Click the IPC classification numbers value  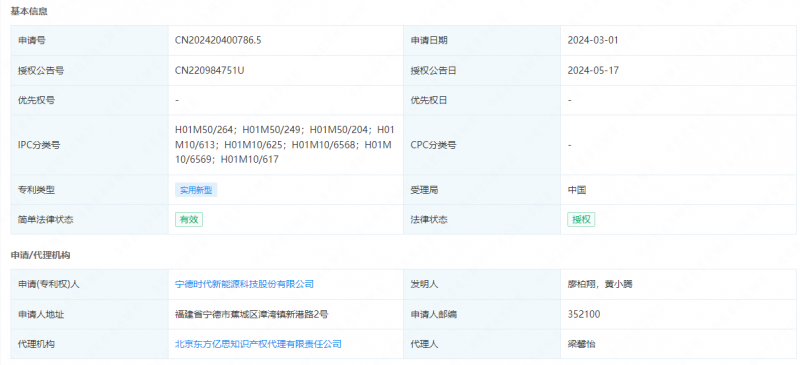tap(285, 145)
